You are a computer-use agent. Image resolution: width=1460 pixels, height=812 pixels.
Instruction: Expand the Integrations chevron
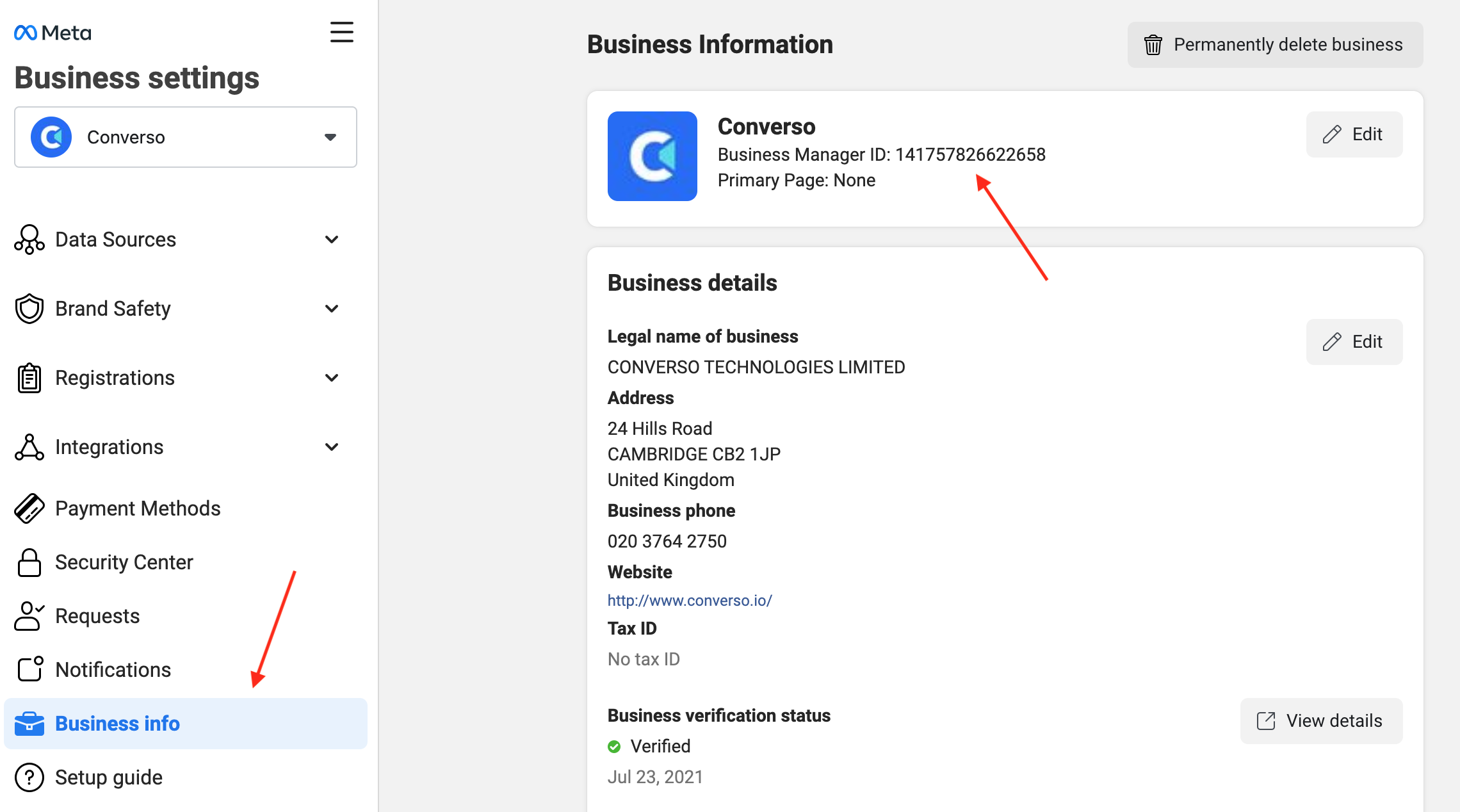point(332,447)
